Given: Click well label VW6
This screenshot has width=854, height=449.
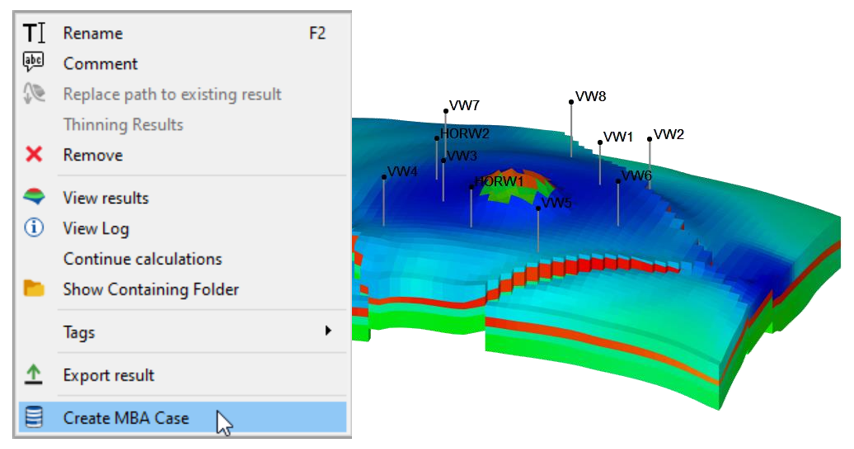Looking at the screenshot, I should [636, 175].
